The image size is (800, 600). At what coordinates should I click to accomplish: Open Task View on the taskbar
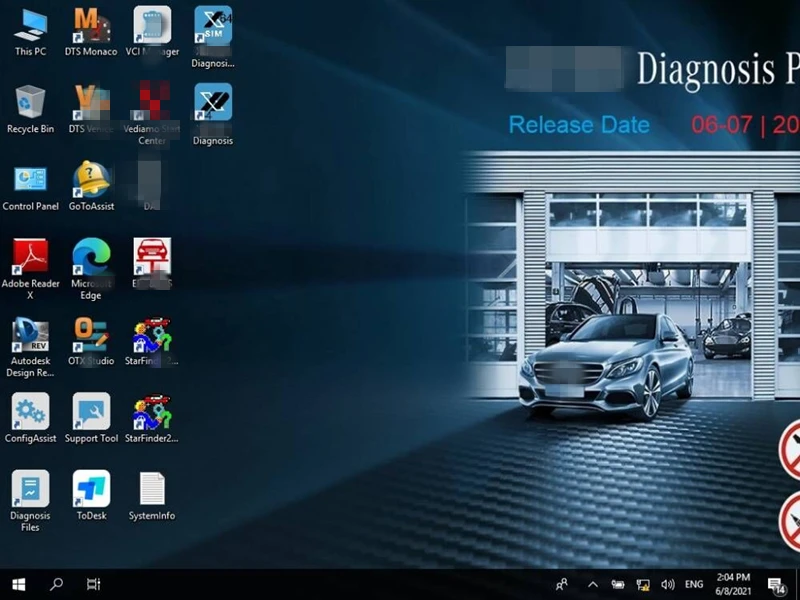click(93, 584)
